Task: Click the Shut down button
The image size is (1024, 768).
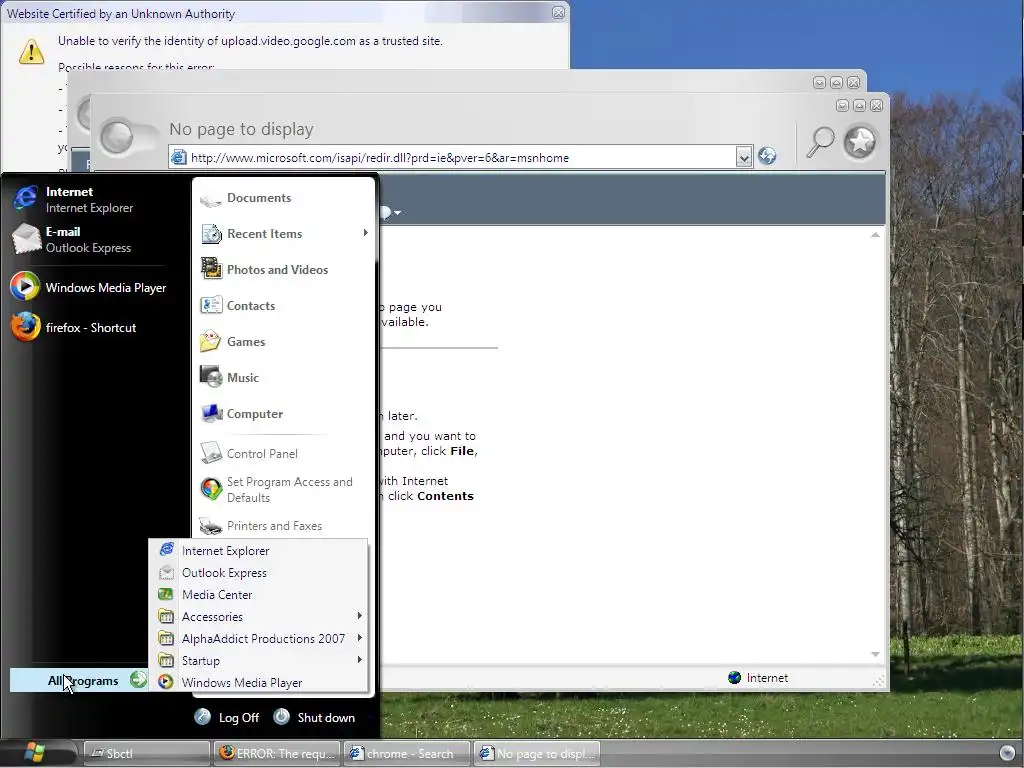Action: (315, 717)
